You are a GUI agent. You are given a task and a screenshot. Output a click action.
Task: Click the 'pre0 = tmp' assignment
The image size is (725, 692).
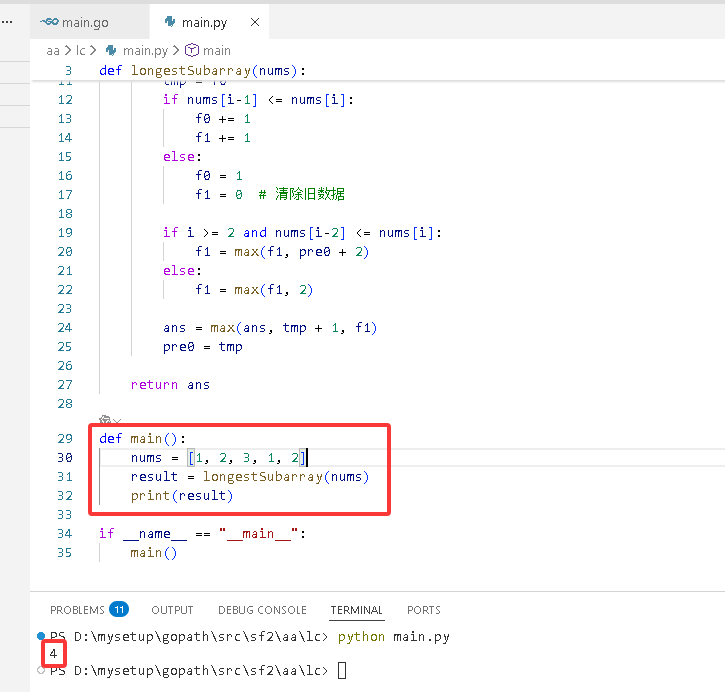[x=203, y=347]
